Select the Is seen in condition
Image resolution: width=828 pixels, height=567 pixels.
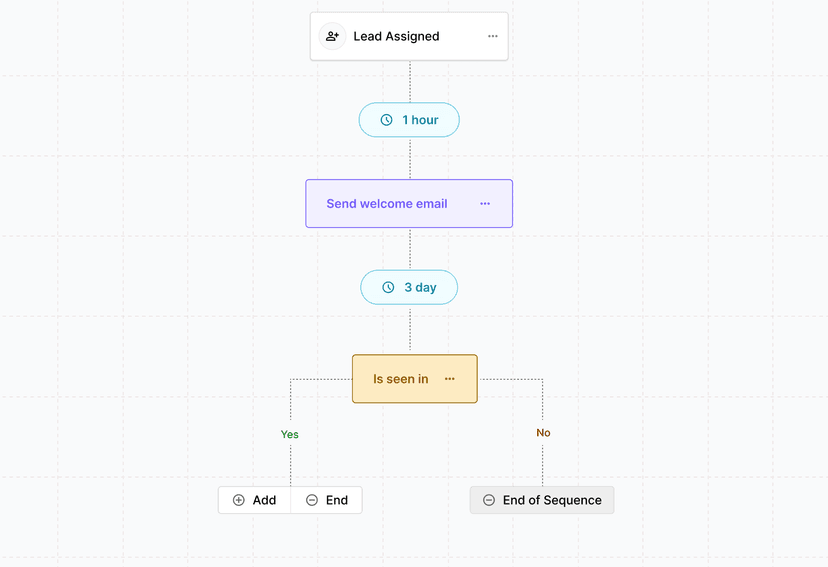(400, 379)
